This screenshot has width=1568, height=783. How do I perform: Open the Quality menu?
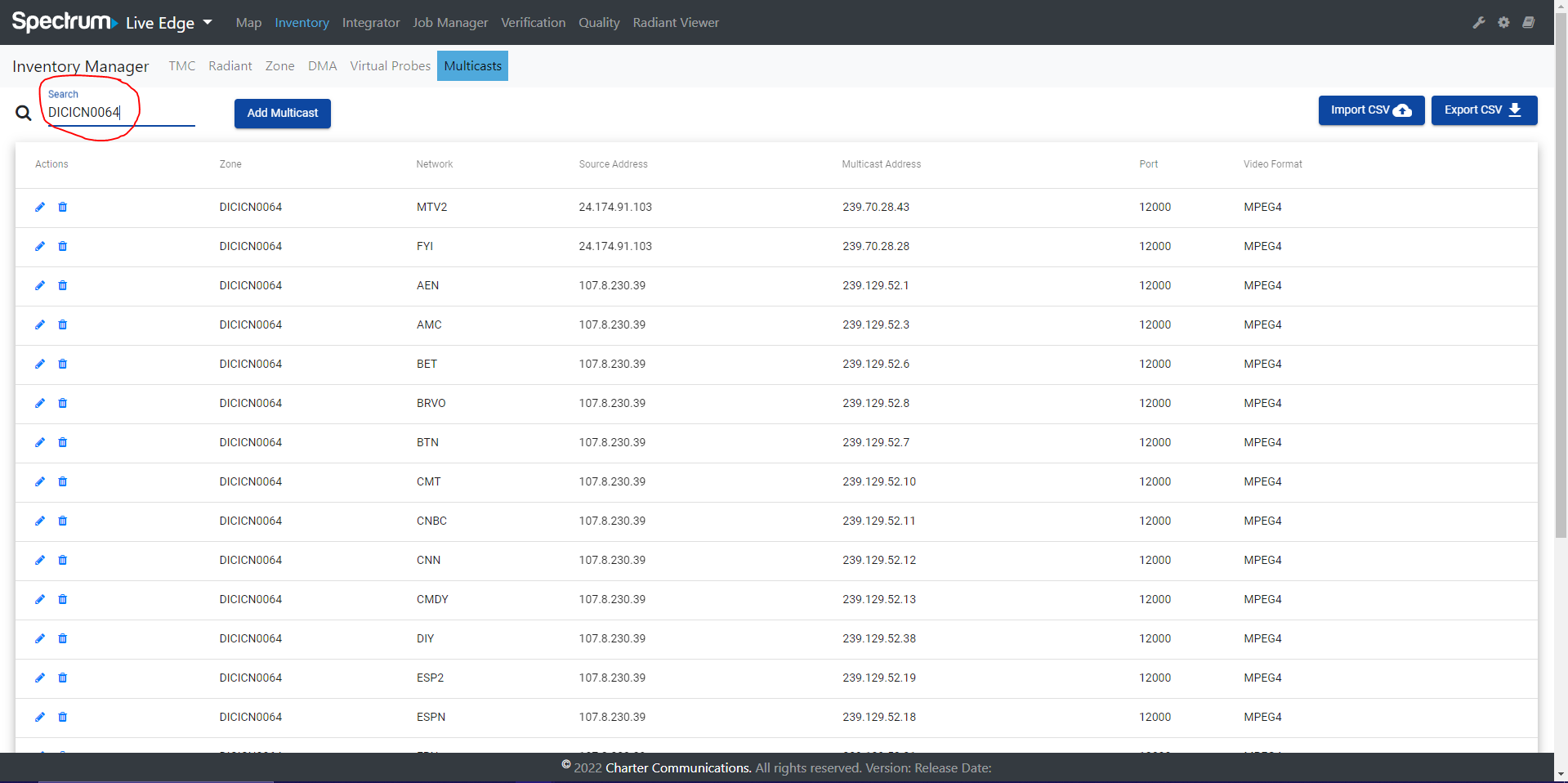(x=599, y=23)
